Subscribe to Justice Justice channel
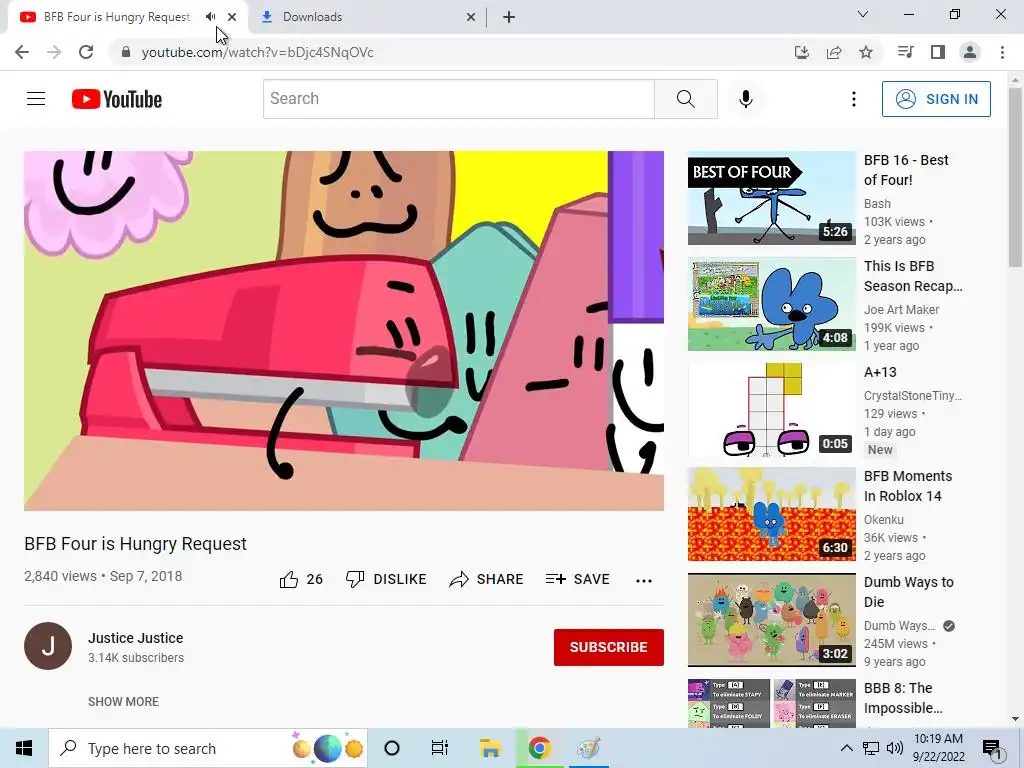 click(609, 647)
